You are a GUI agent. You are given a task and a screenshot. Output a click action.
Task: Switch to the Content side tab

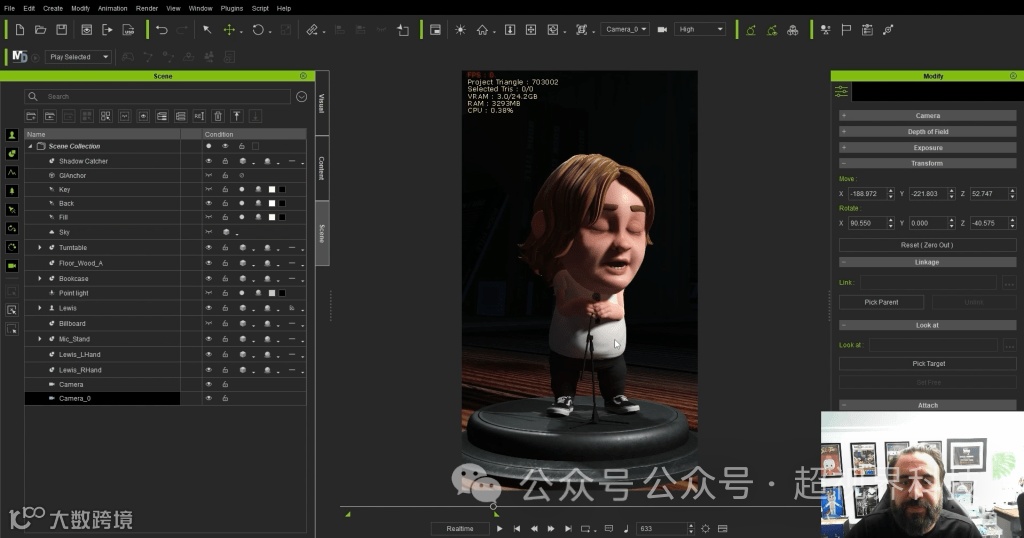(322, 168)
